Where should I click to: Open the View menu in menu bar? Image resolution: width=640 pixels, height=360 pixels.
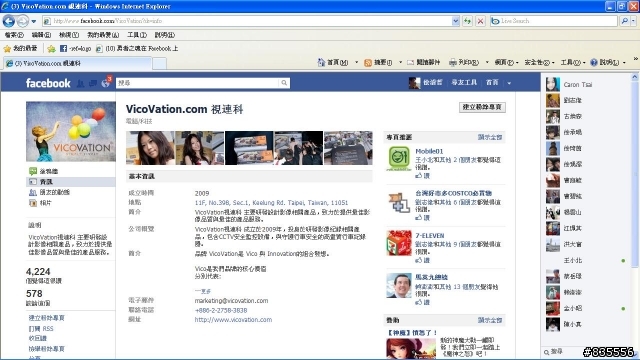tap(68, 35)
